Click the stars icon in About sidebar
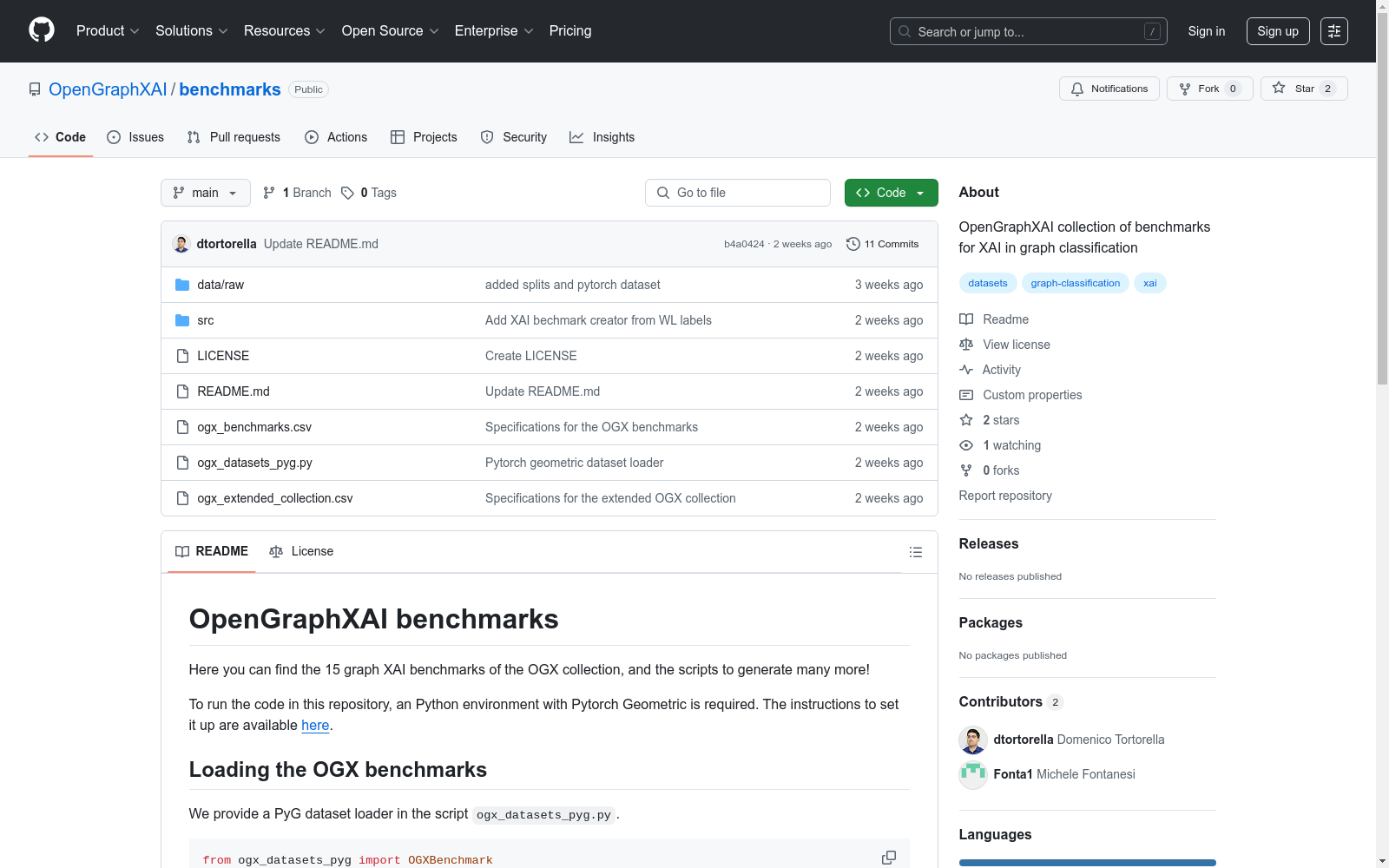The height and width of the screenshot is (868, 1389). tap(966, 420)
